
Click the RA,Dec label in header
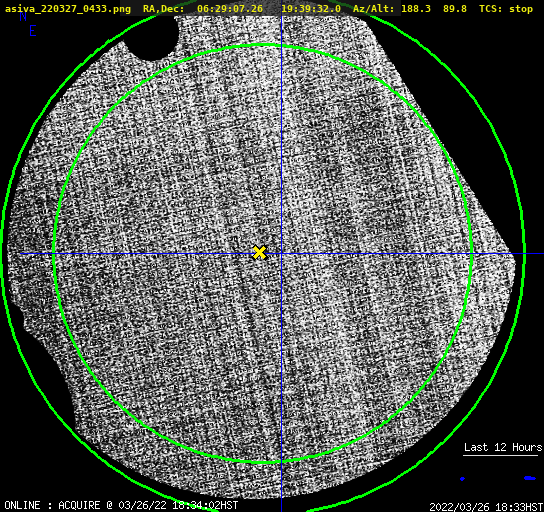[163, 9]
